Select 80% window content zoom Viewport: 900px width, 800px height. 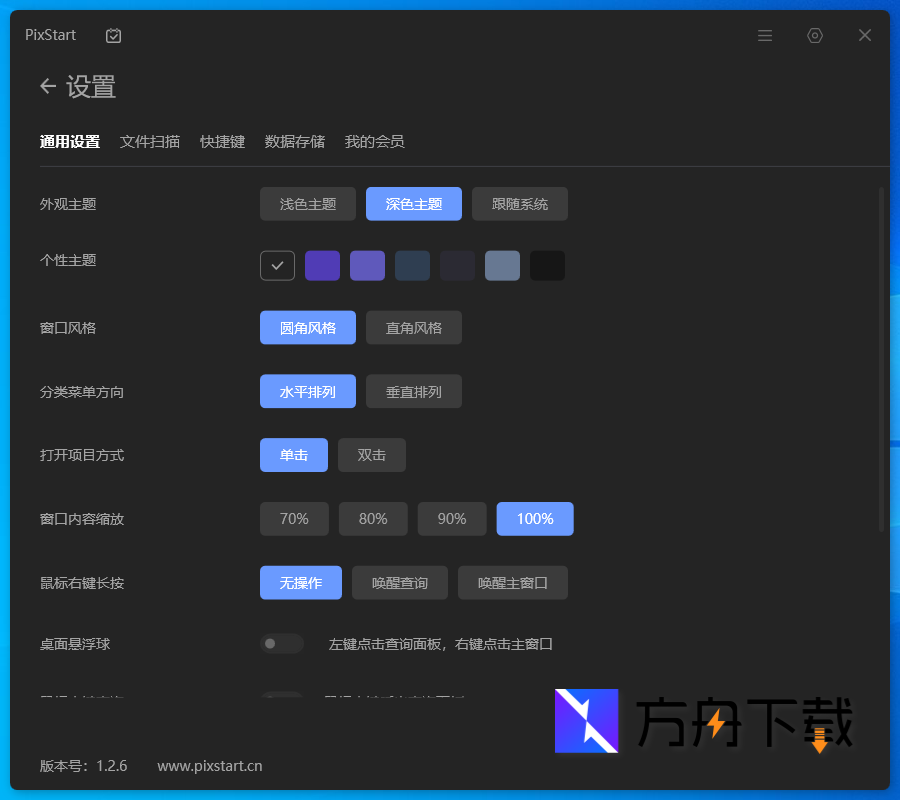tap(373, 518)
